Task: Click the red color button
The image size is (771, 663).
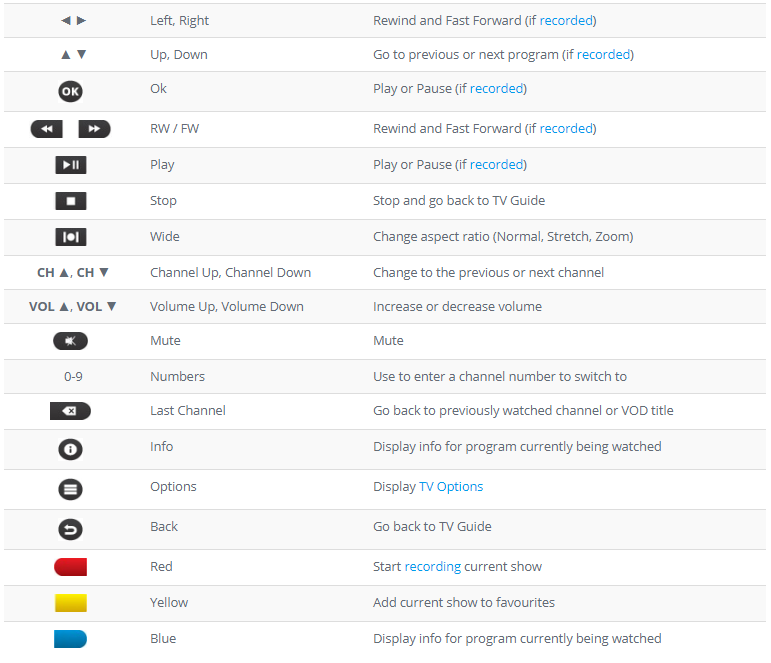Action: tap(70, 567)
